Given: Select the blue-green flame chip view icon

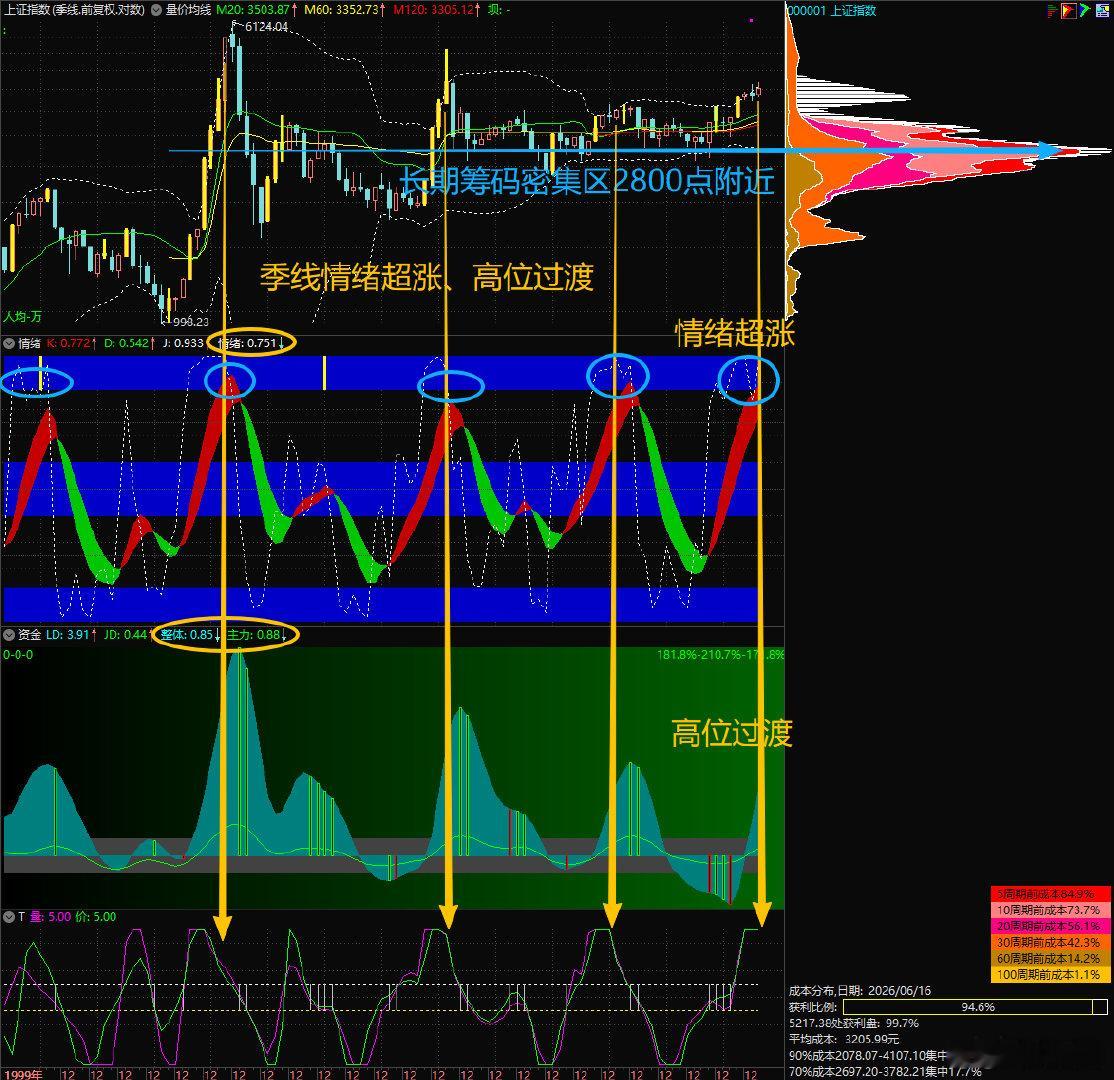Looking at the screenshot, I should point(1085,11).
